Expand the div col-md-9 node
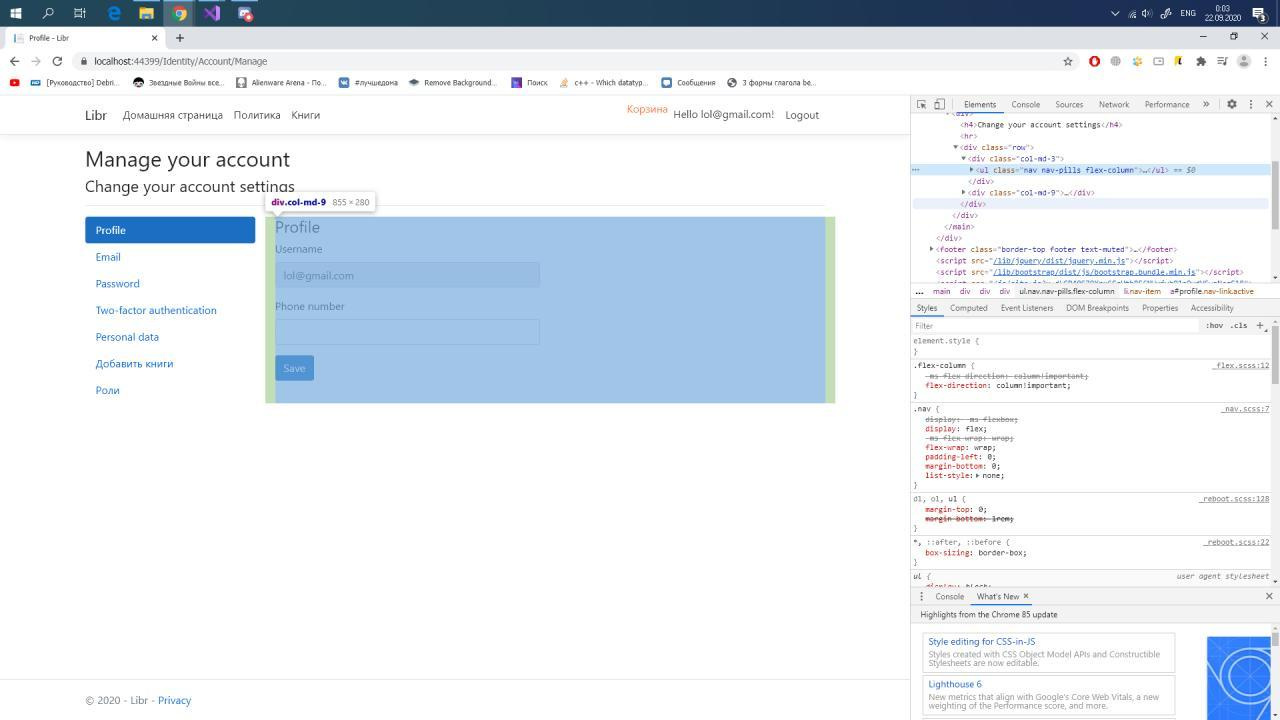 tap(964, 192)
